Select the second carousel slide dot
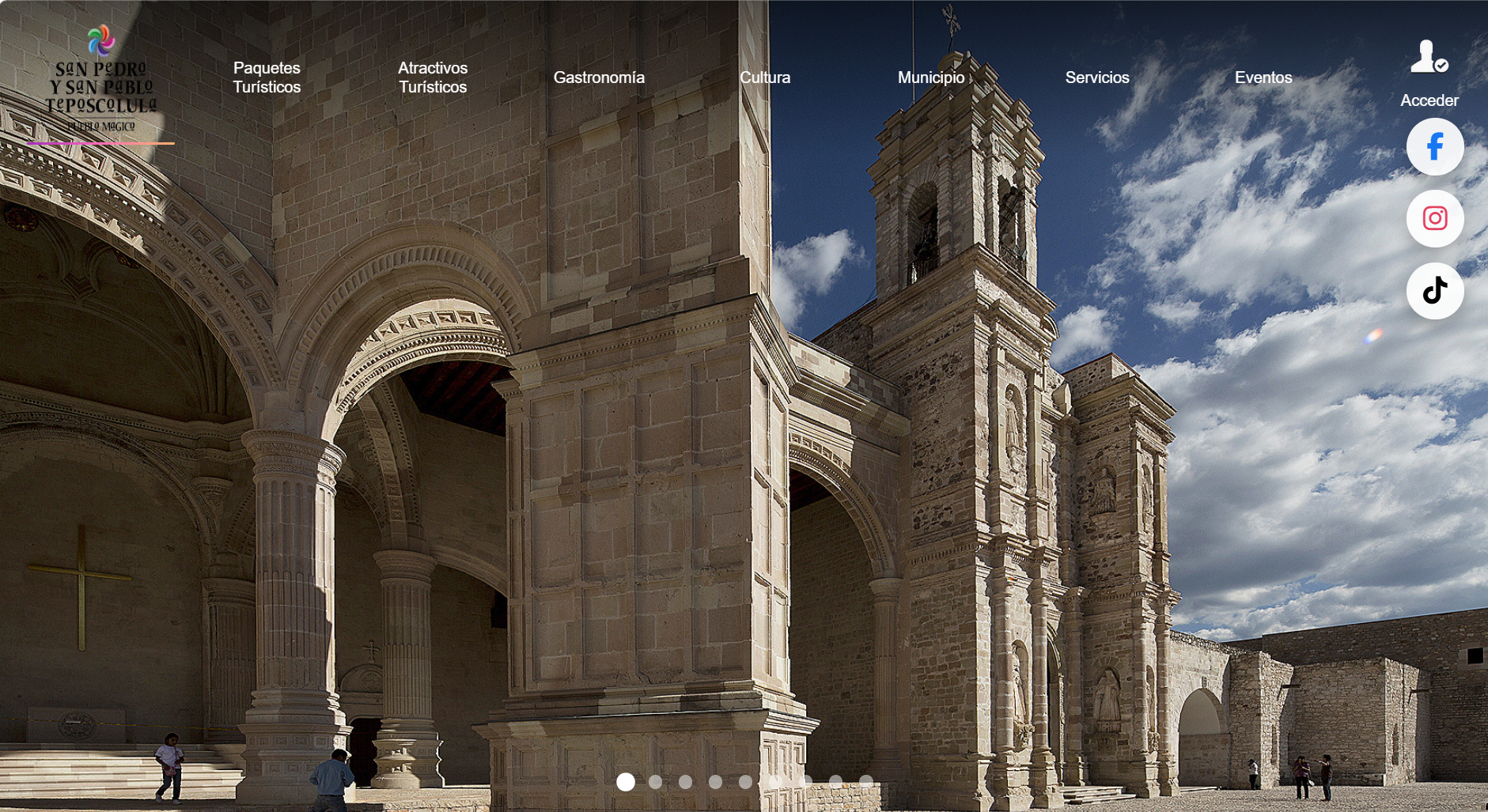Screen dimensions: 1488x812 [656, 782]
